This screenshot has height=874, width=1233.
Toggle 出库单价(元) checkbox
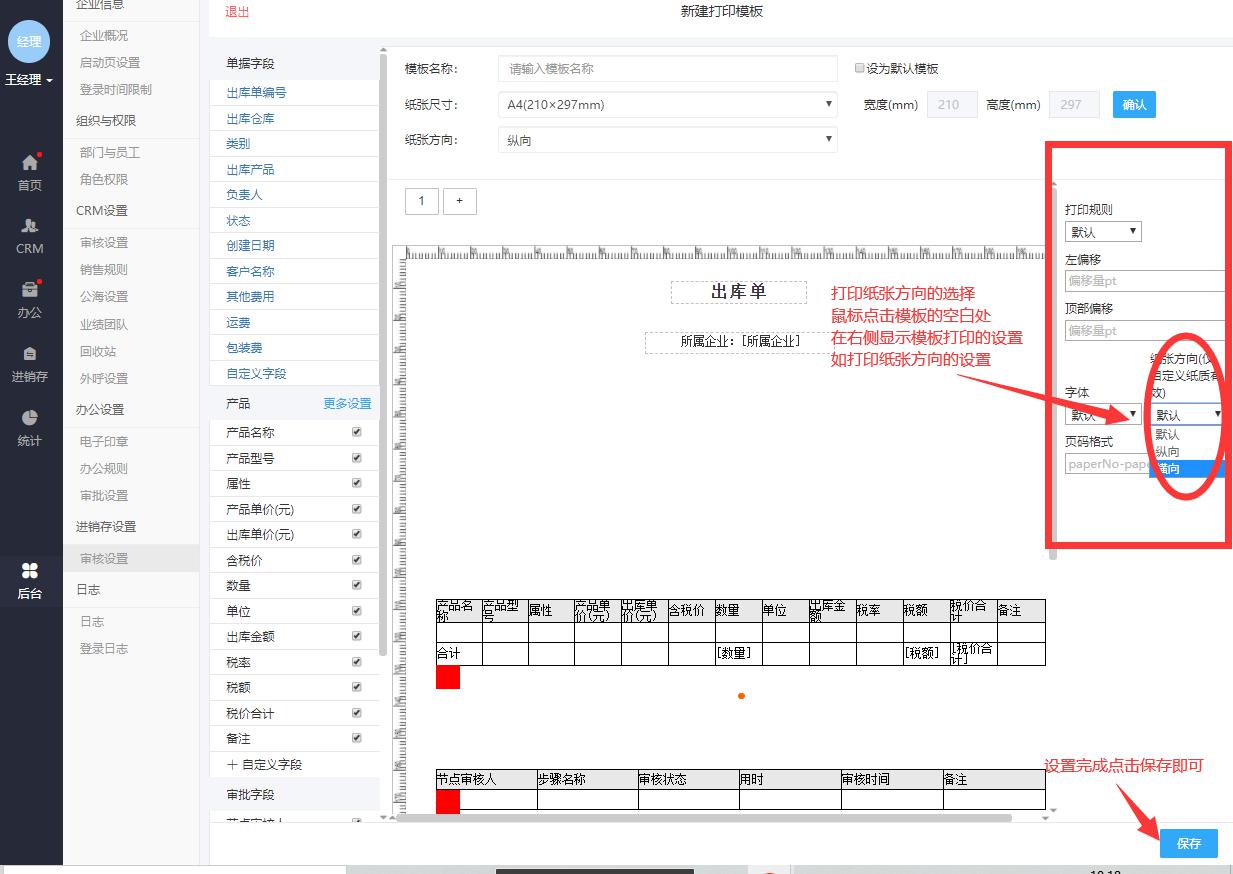[357, 534]
